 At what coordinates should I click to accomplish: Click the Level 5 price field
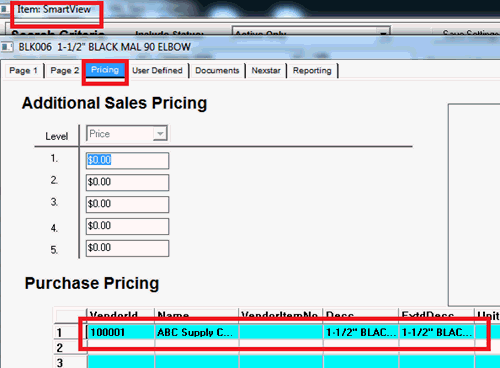127,248
